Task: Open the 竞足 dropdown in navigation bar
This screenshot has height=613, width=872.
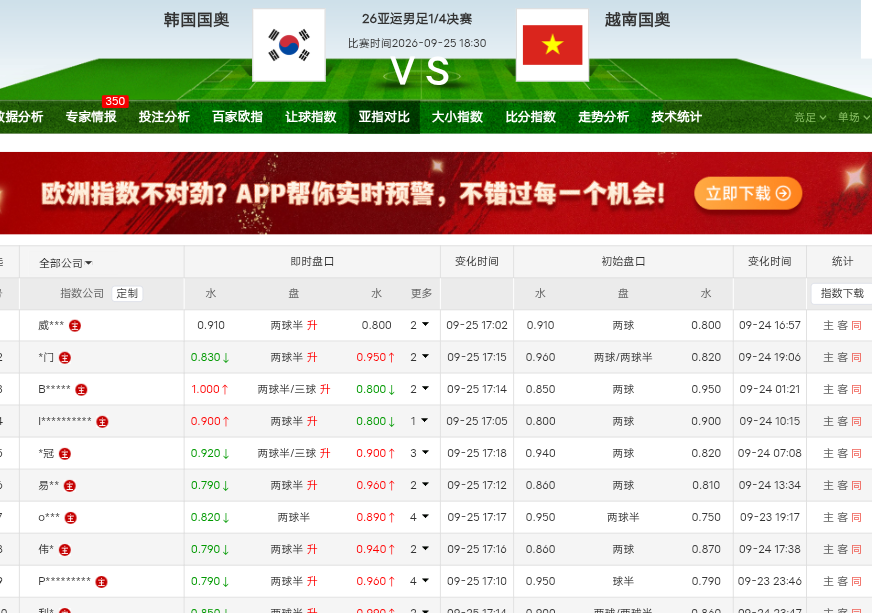Action: coord(810,117)
